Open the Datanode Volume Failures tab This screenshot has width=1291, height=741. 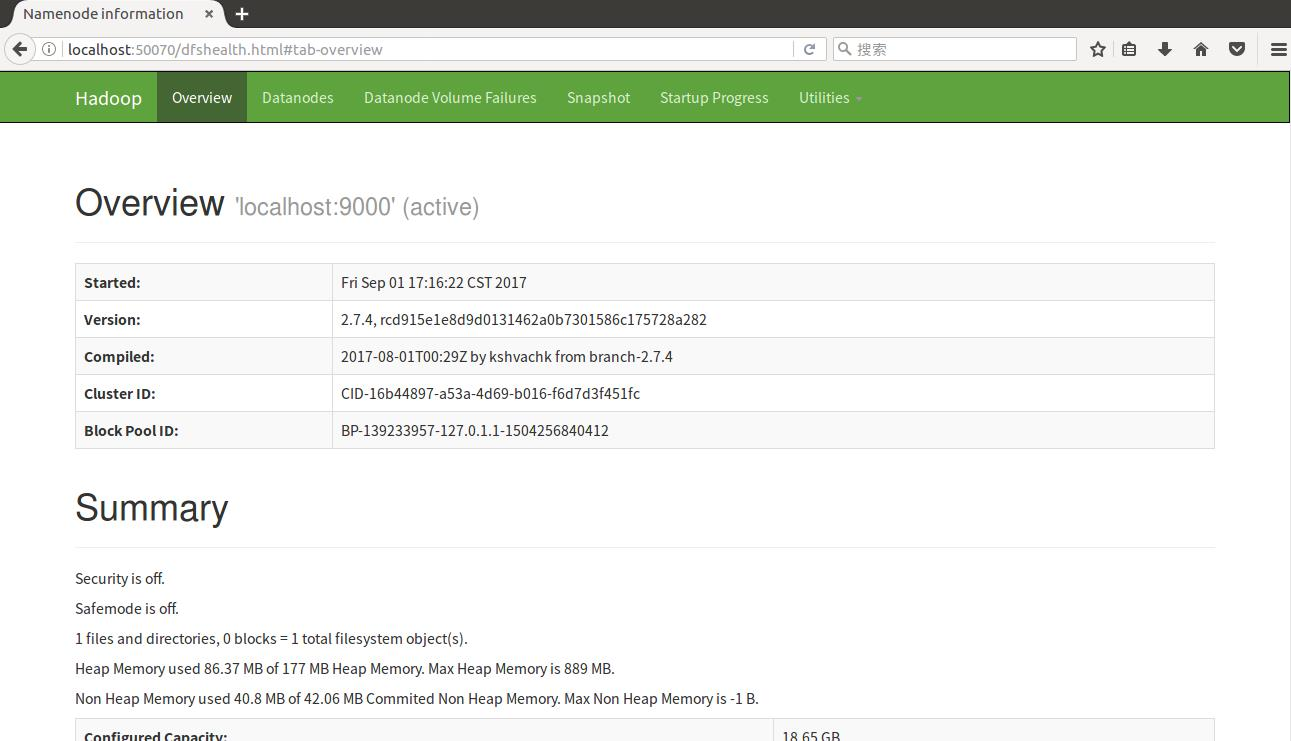450,98
